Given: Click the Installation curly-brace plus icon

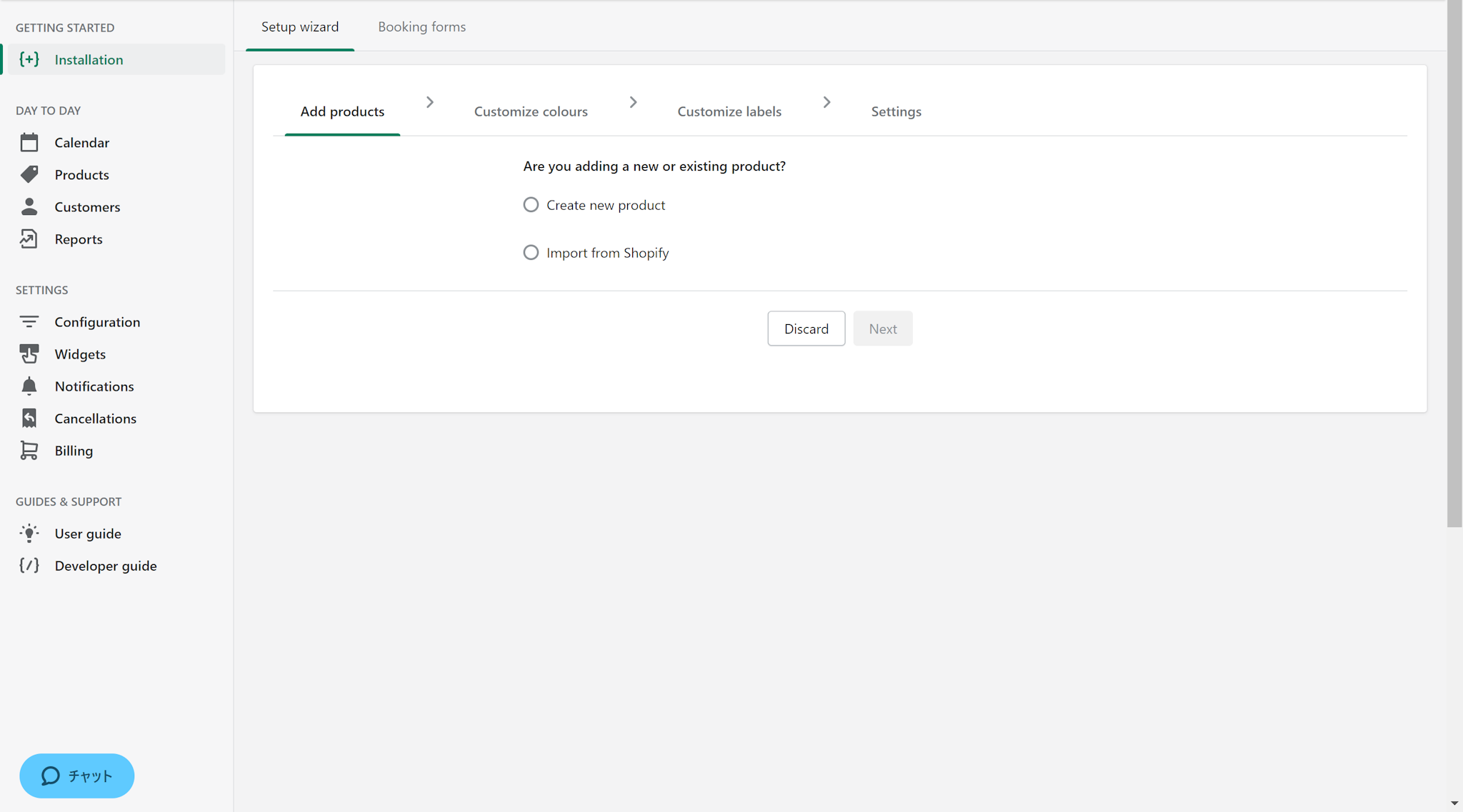Looking at the screenshot, I should tap(29, 59).
